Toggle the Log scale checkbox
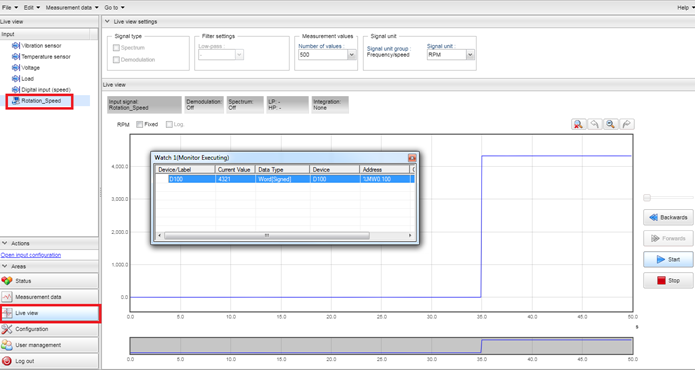The width and height of the screenshot is (695, 370). (169, 125)
